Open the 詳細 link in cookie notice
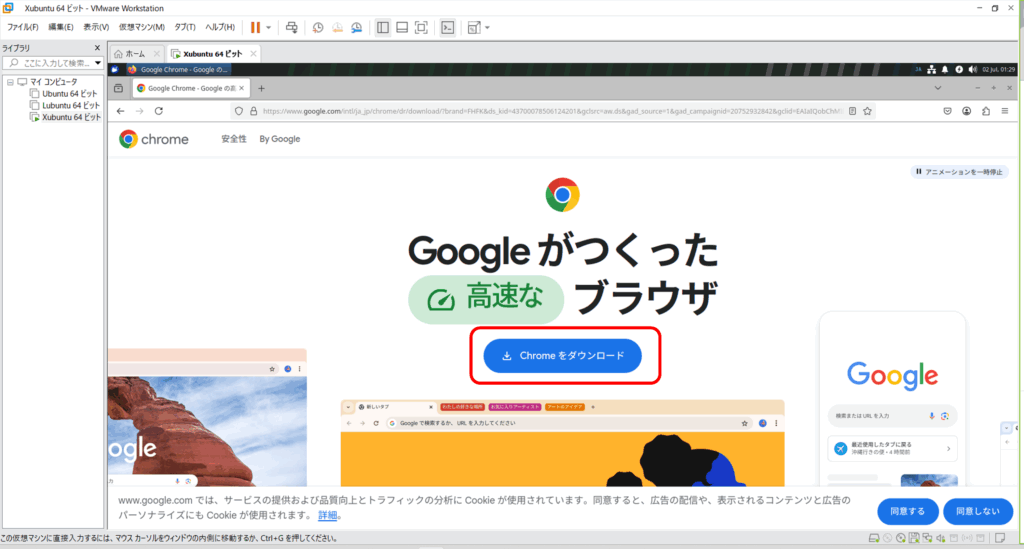This screenshot has height=549, width=1024. [327, 516]
